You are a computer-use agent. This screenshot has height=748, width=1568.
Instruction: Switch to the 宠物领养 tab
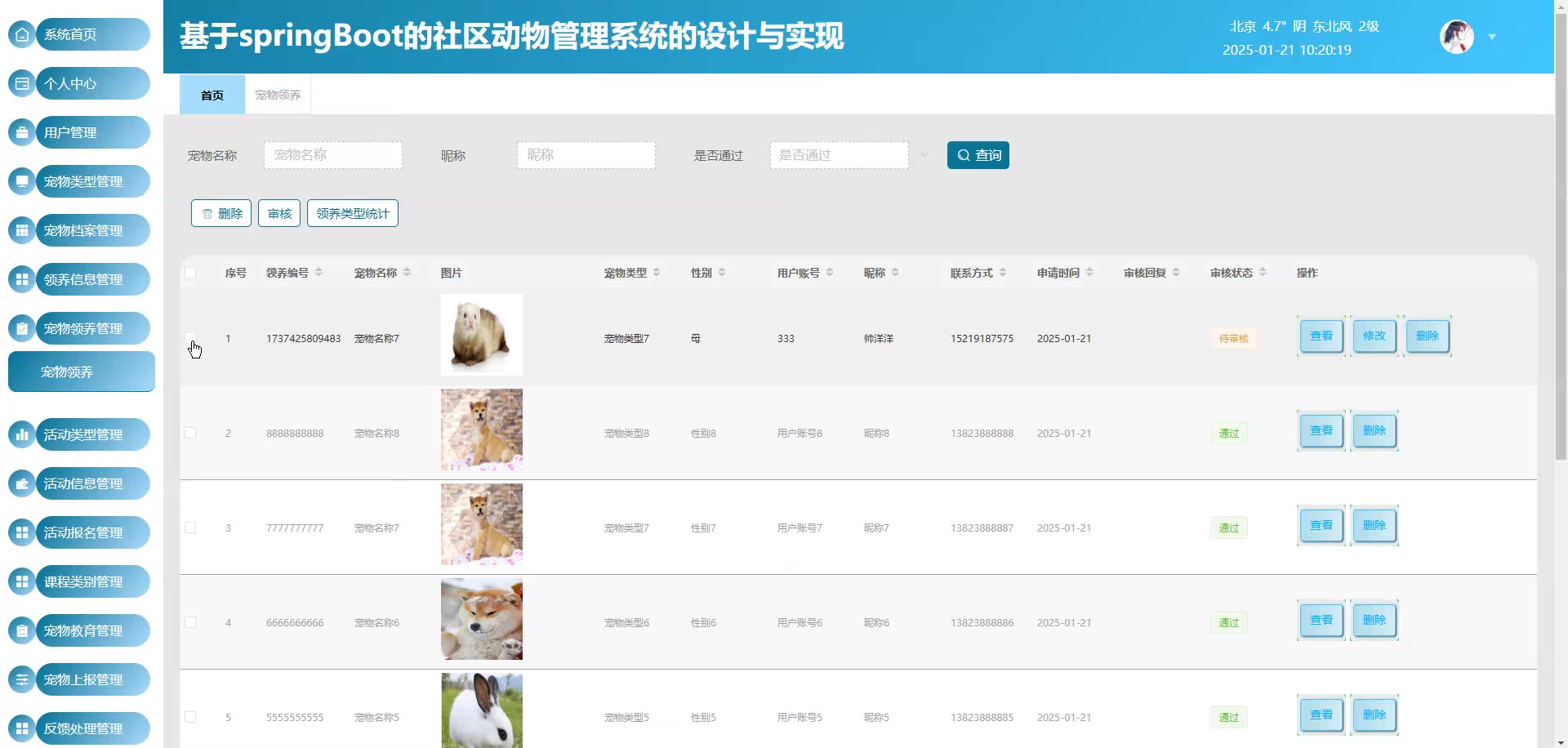pos(278,95)
